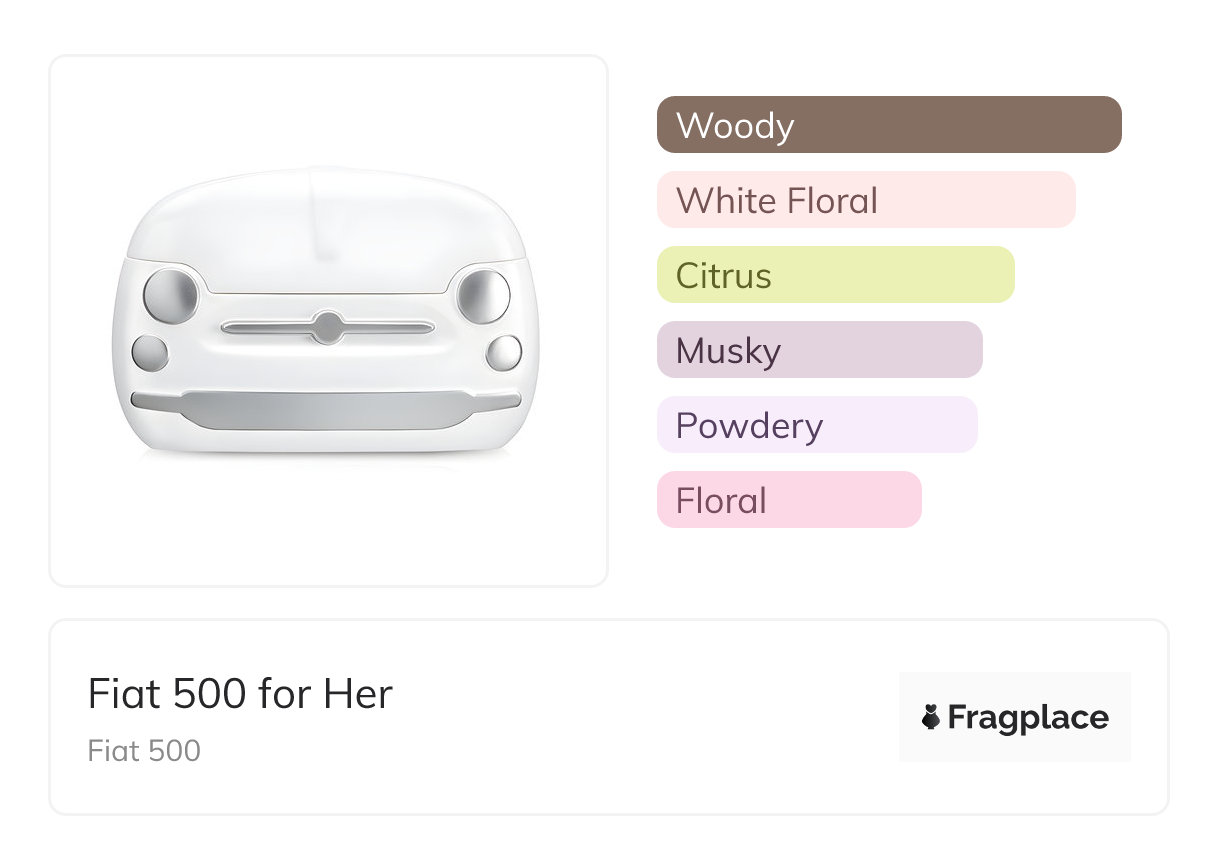This screenshot has width=1218, height=864.
Task: Click the small lower-left round fog light
Action: click(150, 353)
